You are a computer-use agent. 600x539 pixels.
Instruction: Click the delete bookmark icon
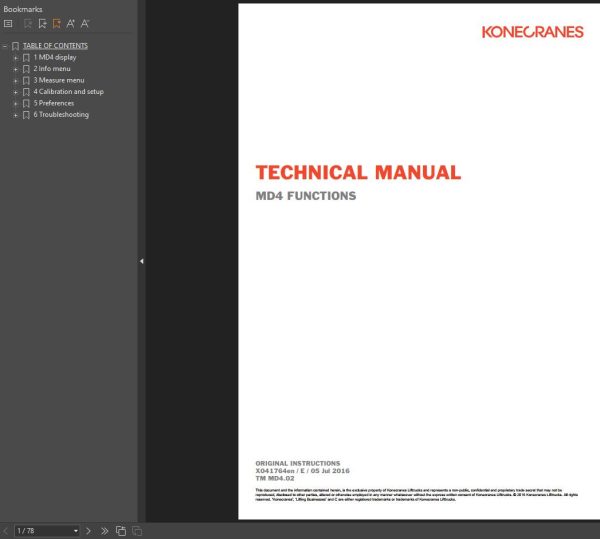(28, 24)
